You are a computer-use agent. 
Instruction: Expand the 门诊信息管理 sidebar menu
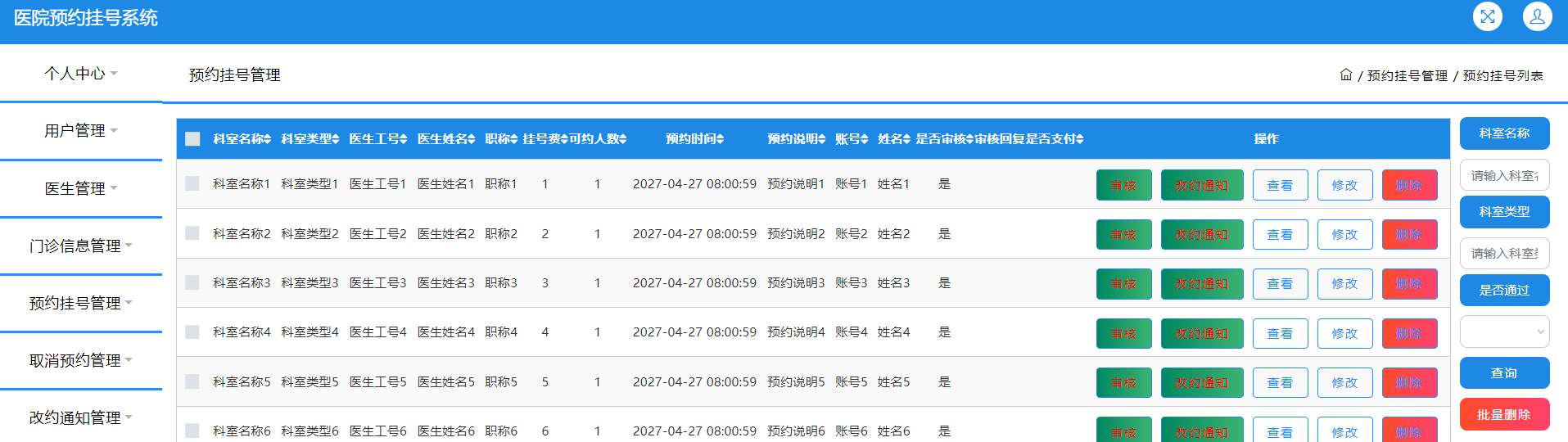tap(81, 246)
